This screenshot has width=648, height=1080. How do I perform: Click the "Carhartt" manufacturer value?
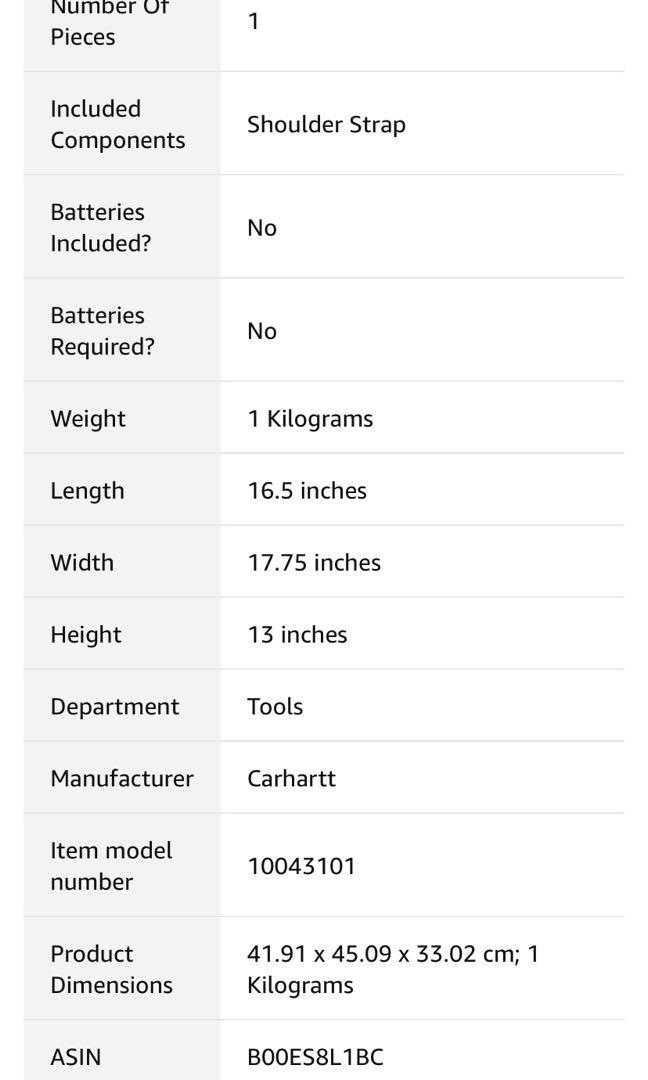point(291,778)
